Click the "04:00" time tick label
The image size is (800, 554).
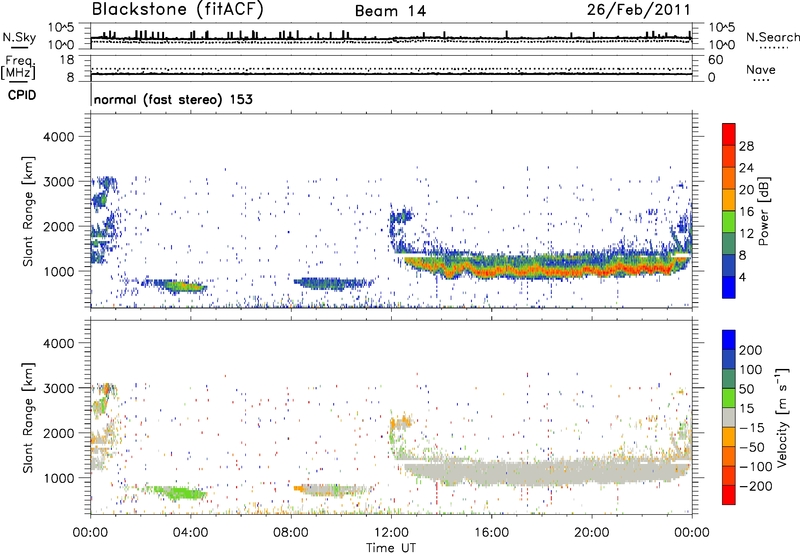point(190,533)
